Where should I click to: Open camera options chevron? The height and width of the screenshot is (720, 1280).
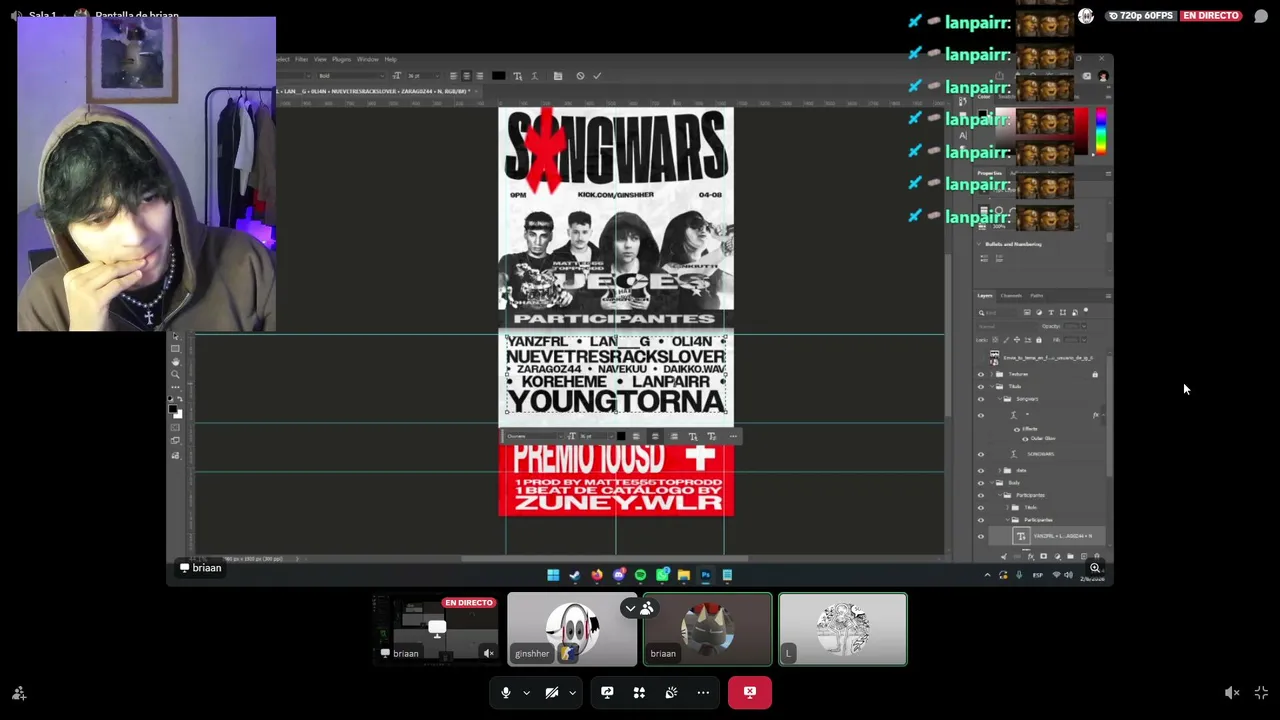pos(572,692)
